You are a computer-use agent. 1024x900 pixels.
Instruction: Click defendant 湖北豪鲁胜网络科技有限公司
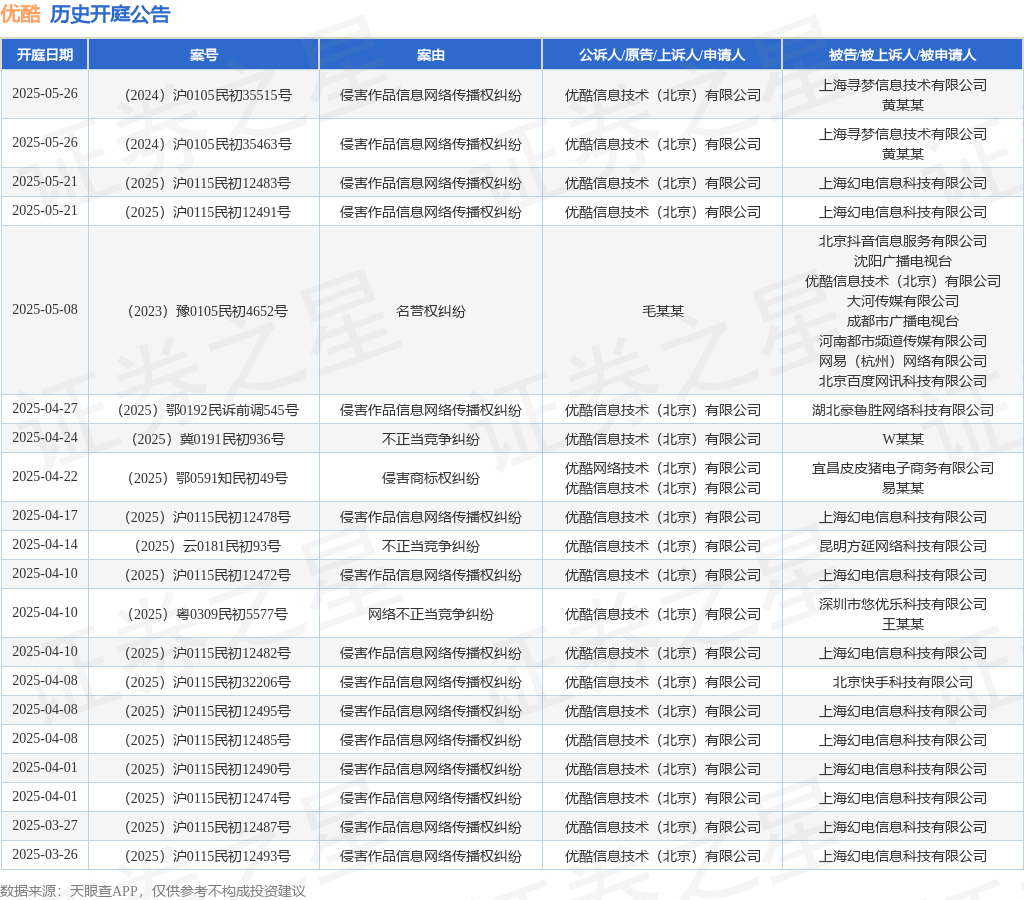pyautogui.click(x=903, y=410)
